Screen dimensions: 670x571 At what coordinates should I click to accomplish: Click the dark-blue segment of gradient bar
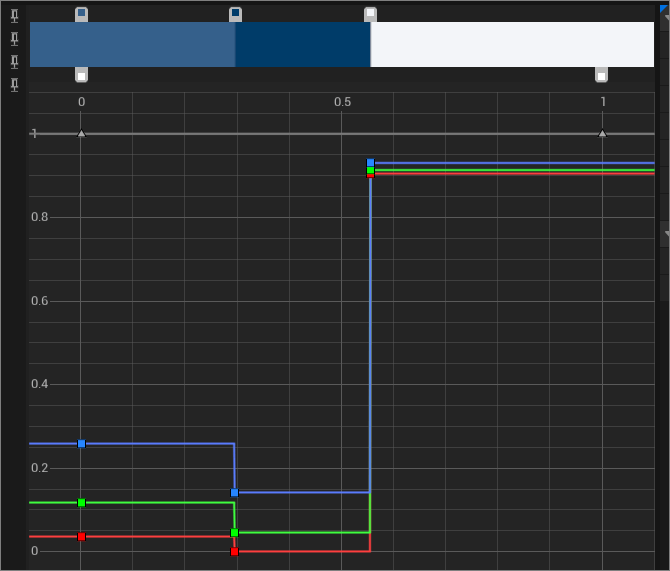click(x=303, y=44)
